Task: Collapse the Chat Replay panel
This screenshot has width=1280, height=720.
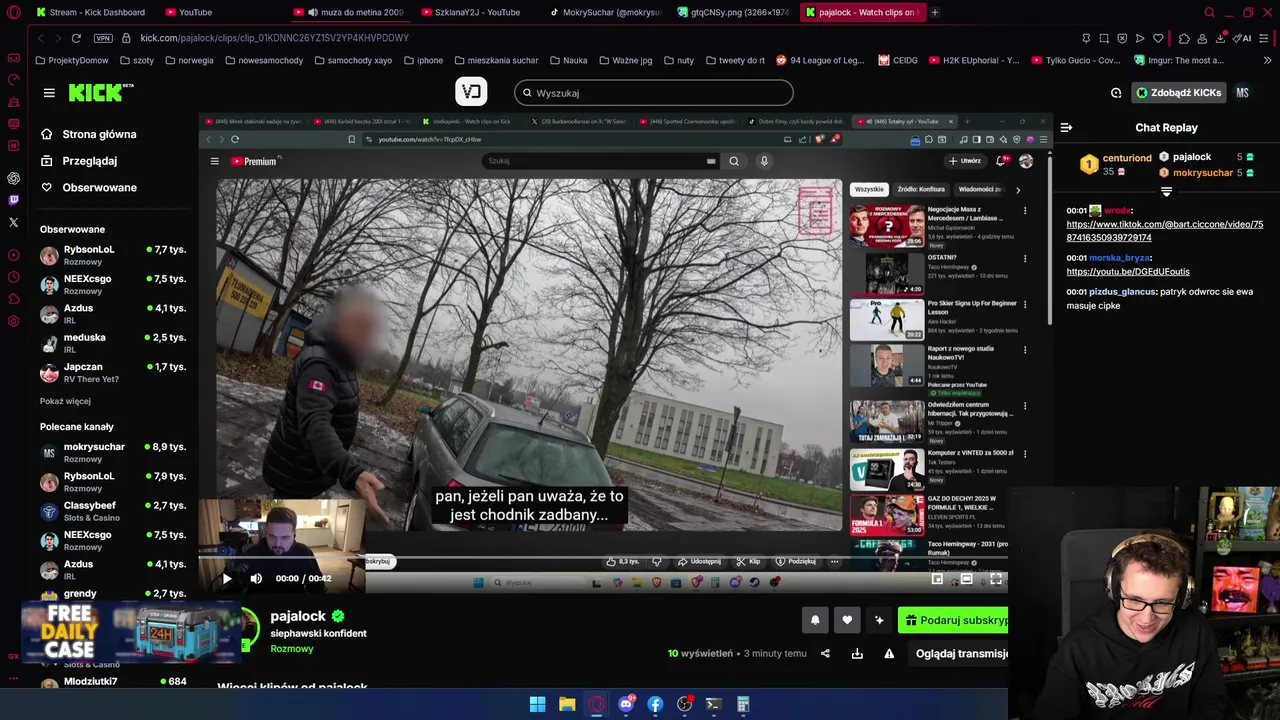Action: click(x=1066, y=128)
